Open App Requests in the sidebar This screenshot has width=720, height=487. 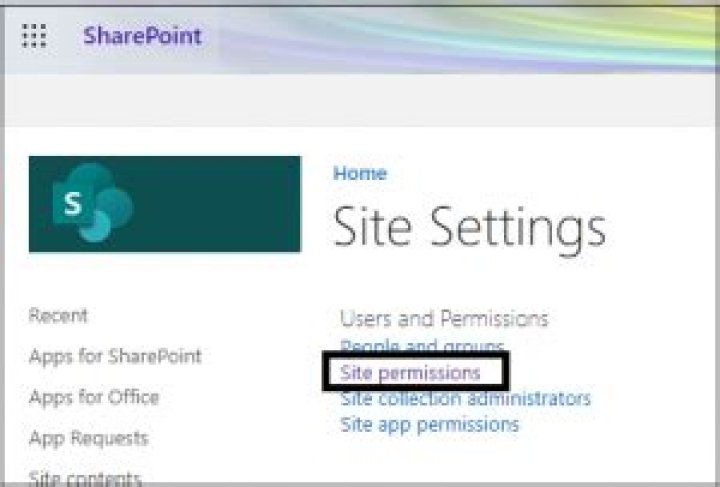click(88, 439)
